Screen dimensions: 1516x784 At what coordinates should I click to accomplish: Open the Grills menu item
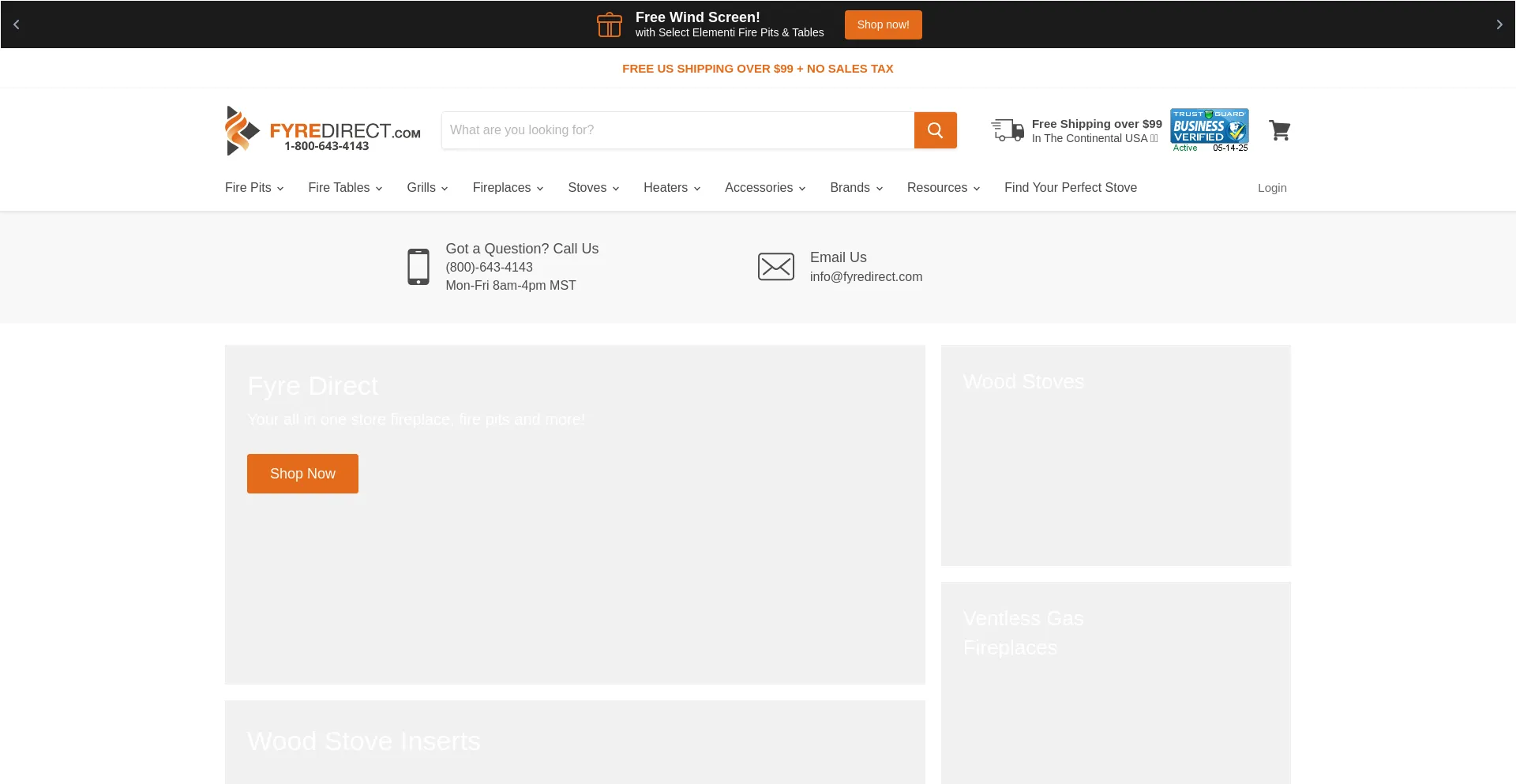[426, 188]
